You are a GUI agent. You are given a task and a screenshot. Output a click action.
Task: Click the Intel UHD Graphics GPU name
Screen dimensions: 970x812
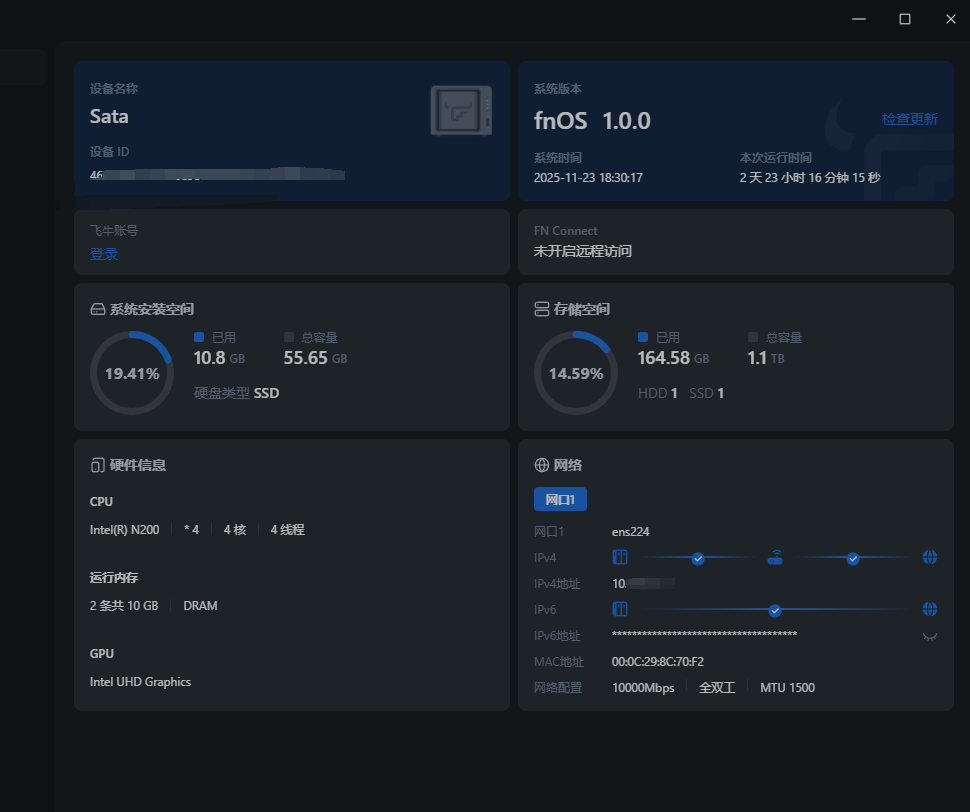tap(140, 682)
